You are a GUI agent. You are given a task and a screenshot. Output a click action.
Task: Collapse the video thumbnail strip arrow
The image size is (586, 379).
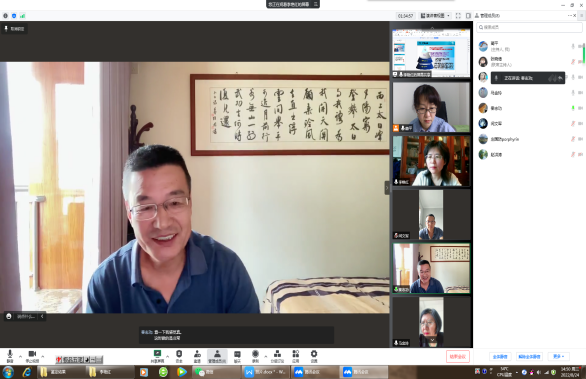pos(387,188)
